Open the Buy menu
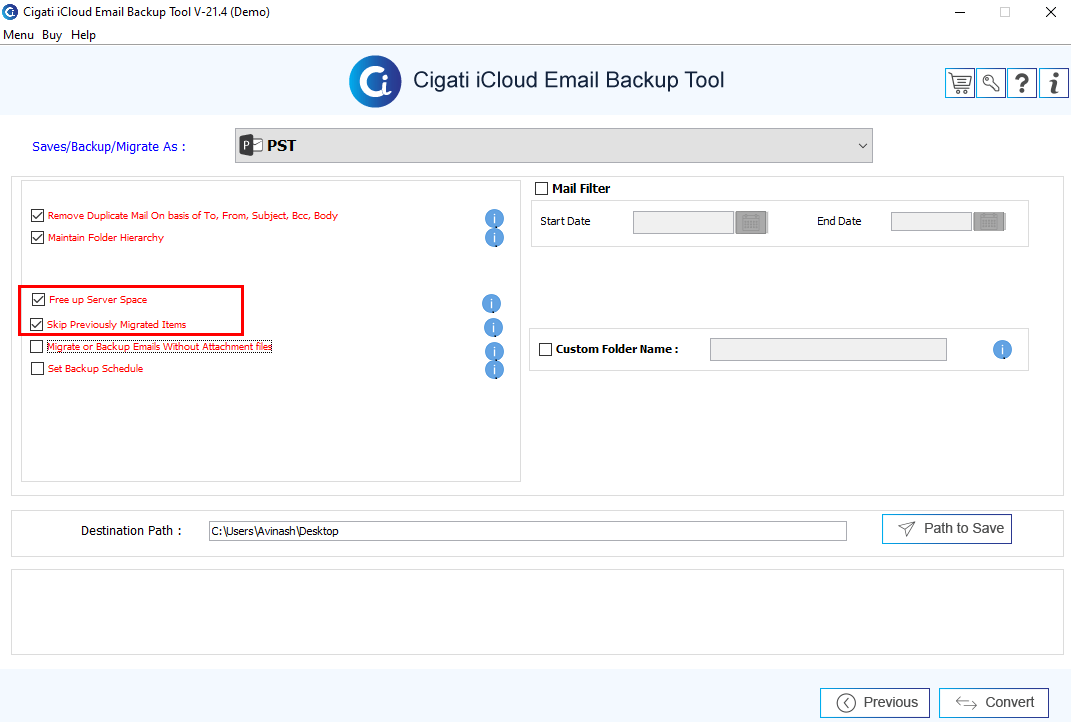 (52, 35)
